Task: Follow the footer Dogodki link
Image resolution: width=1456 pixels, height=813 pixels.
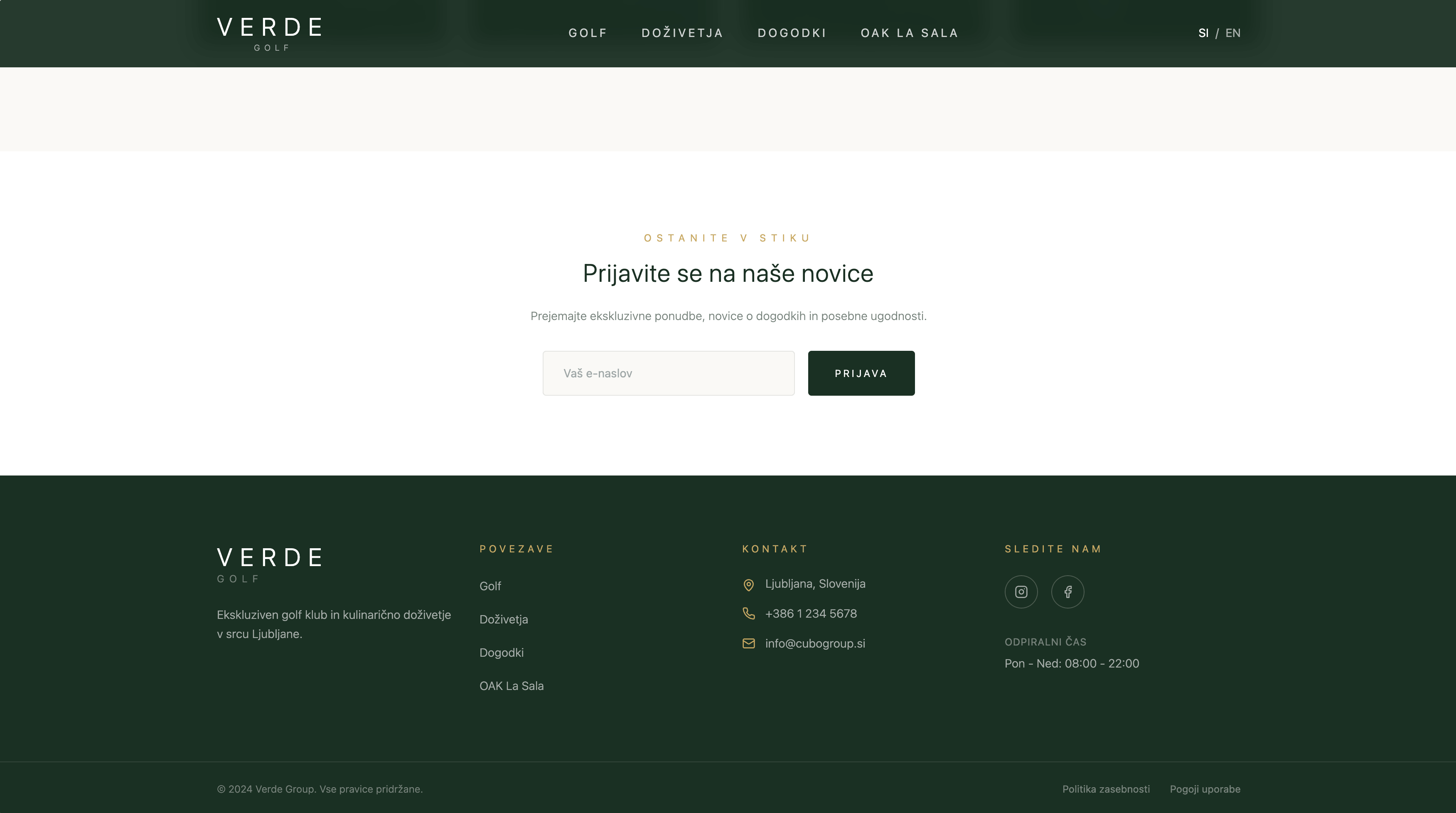Action: click(502, 653)
